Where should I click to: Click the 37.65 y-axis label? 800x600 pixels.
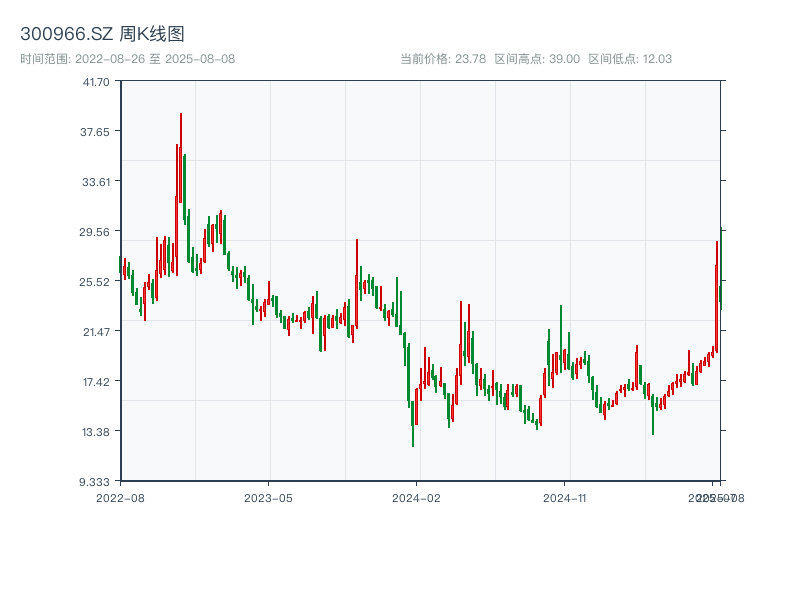[96, 132]
